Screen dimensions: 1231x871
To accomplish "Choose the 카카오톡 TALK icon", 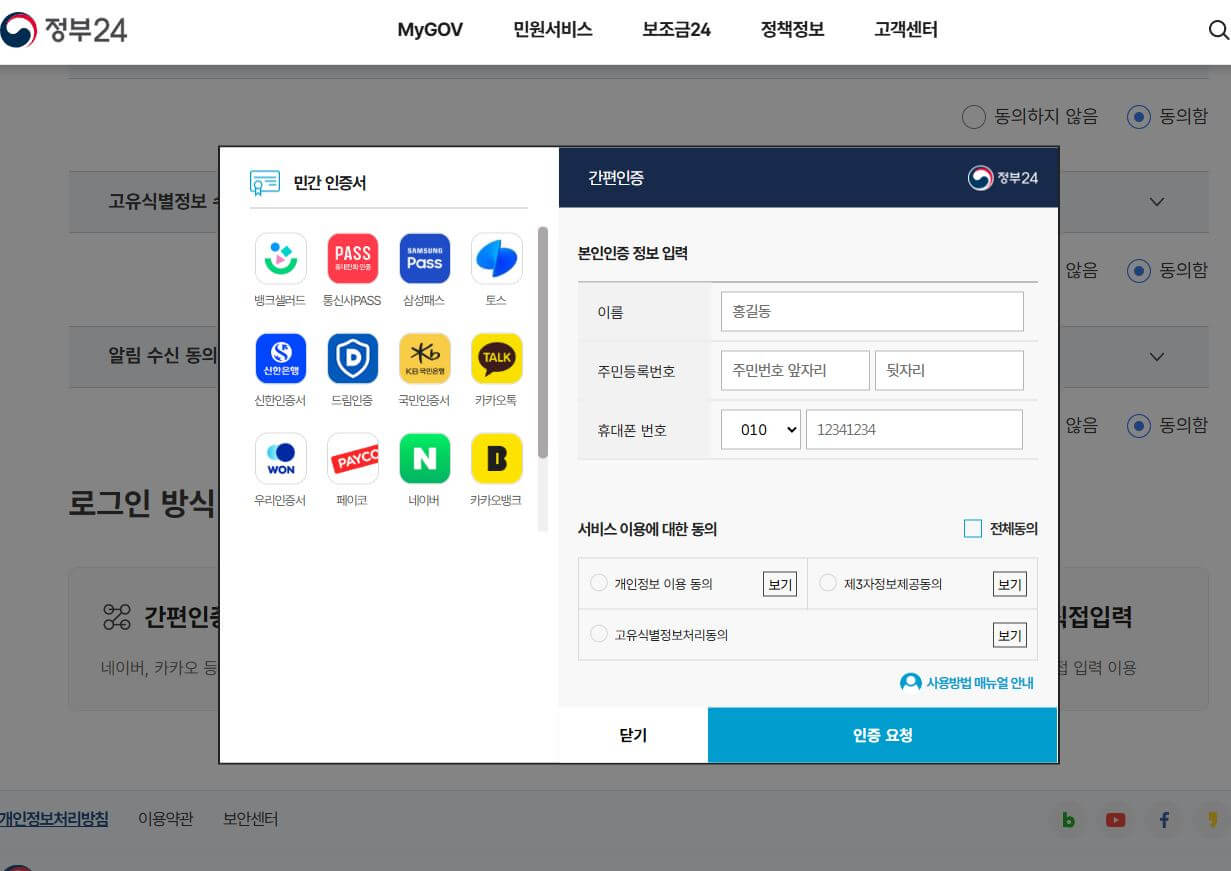I will coord(497,359).
